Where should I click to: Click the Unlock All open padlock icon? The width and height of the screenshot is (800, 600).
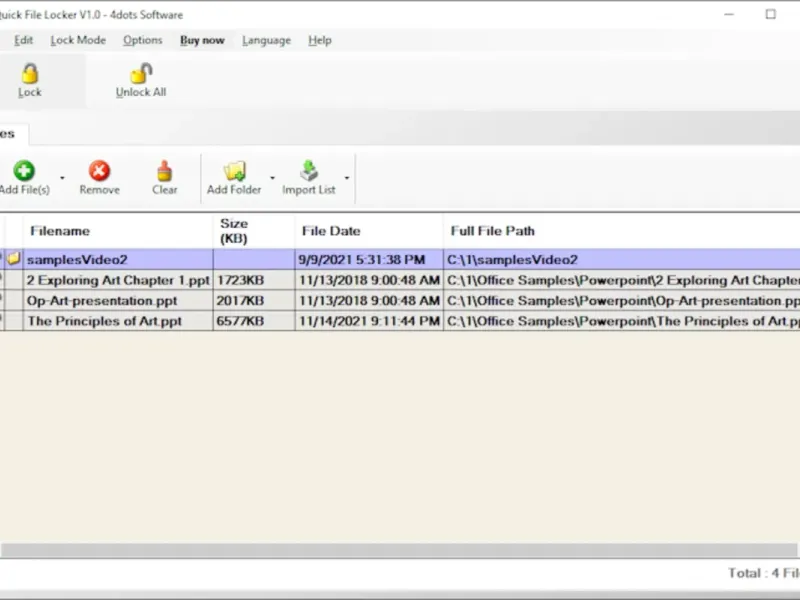pyautogui.click(x=141, y=73)
